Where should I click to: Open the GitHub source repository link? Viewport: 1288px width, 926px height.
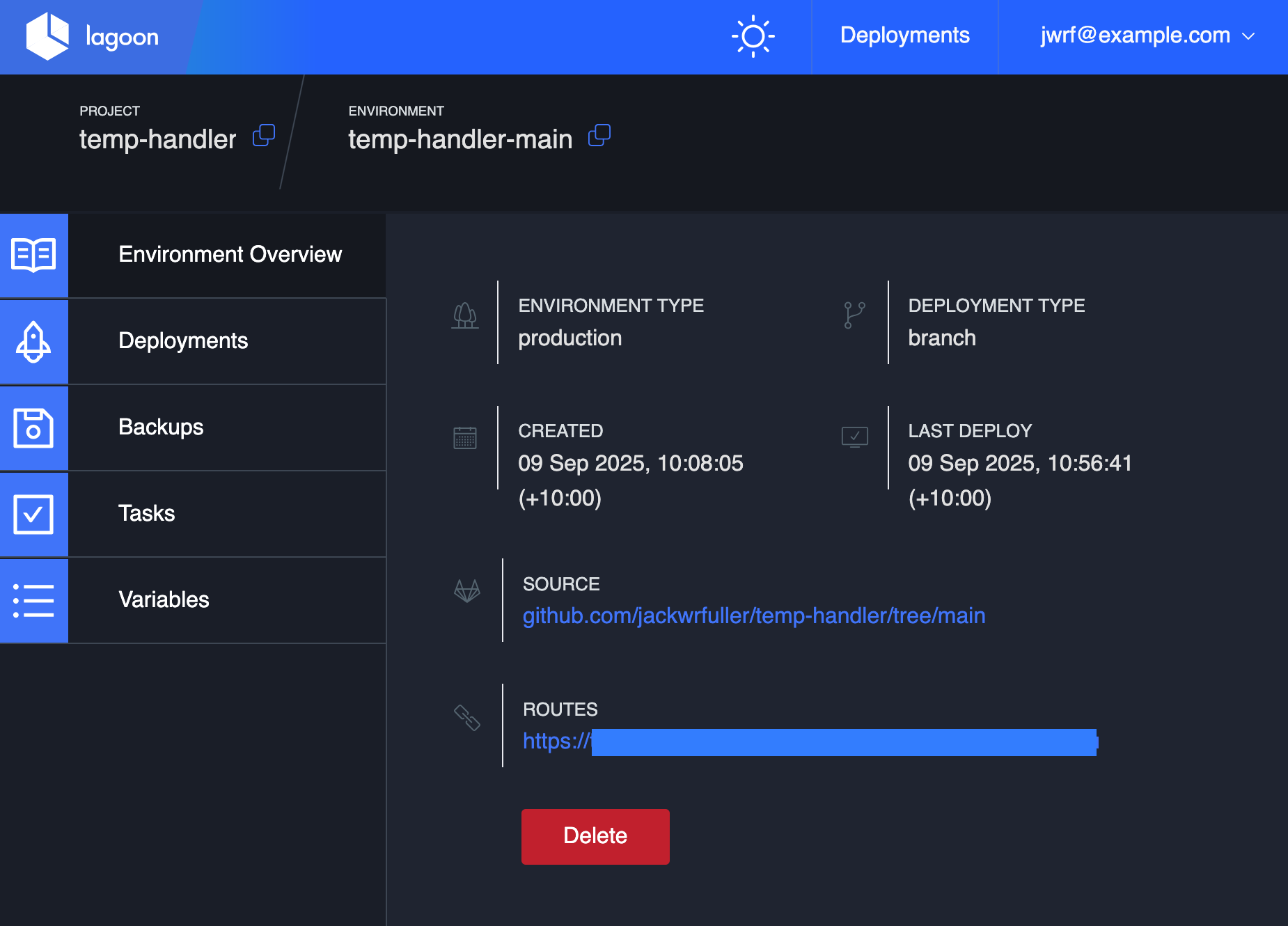[753, 616]
